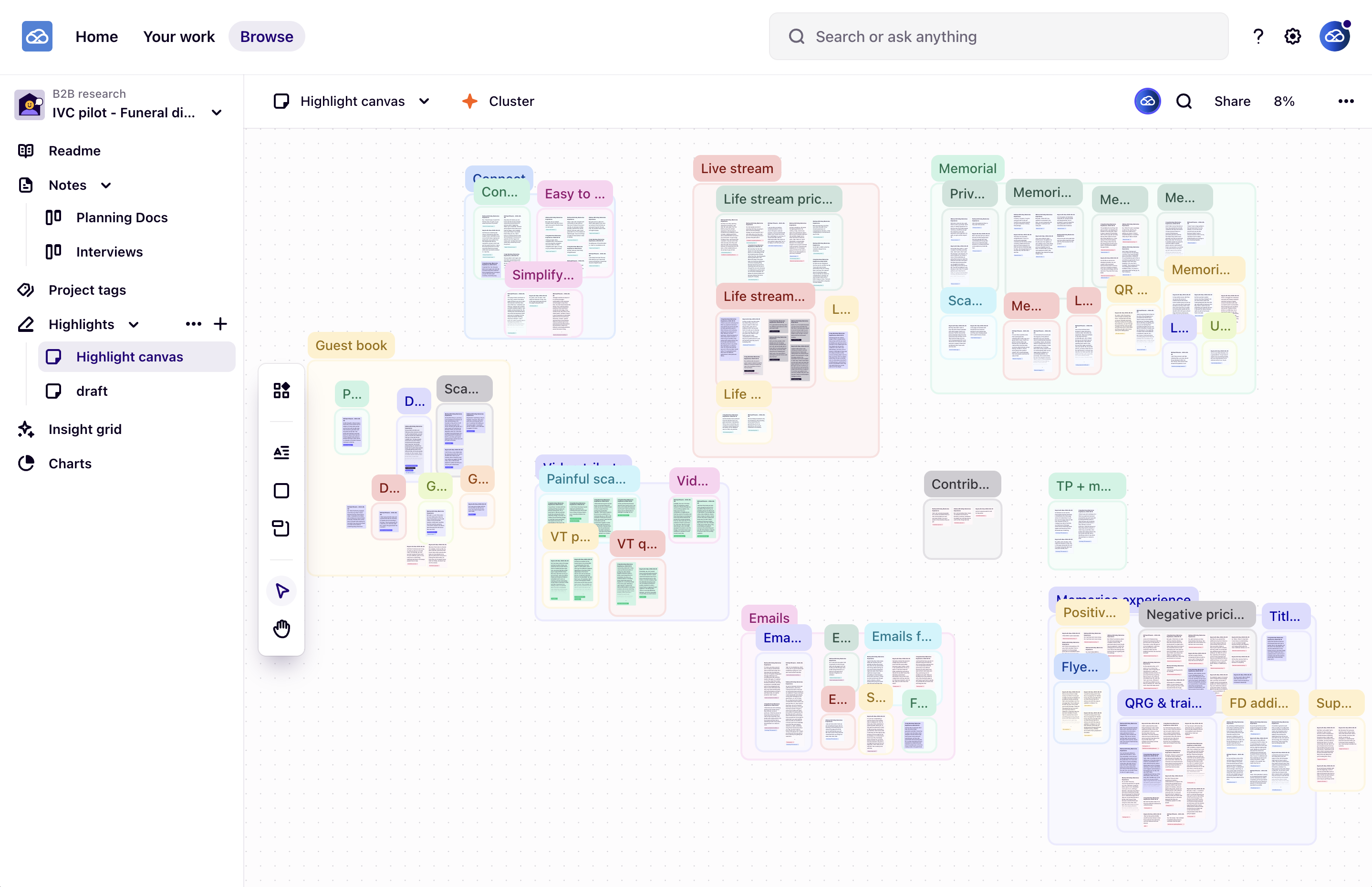Select the rectangle shape tool

pos(281,491)
